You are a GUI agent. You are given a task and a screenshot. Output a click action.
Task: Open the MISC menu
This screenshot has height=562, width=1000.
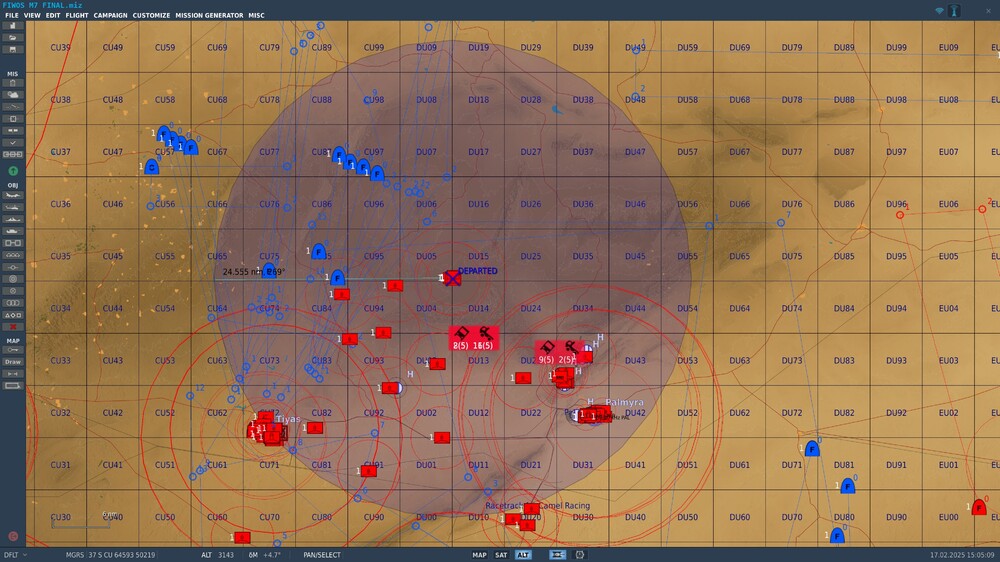coord(256,15)
